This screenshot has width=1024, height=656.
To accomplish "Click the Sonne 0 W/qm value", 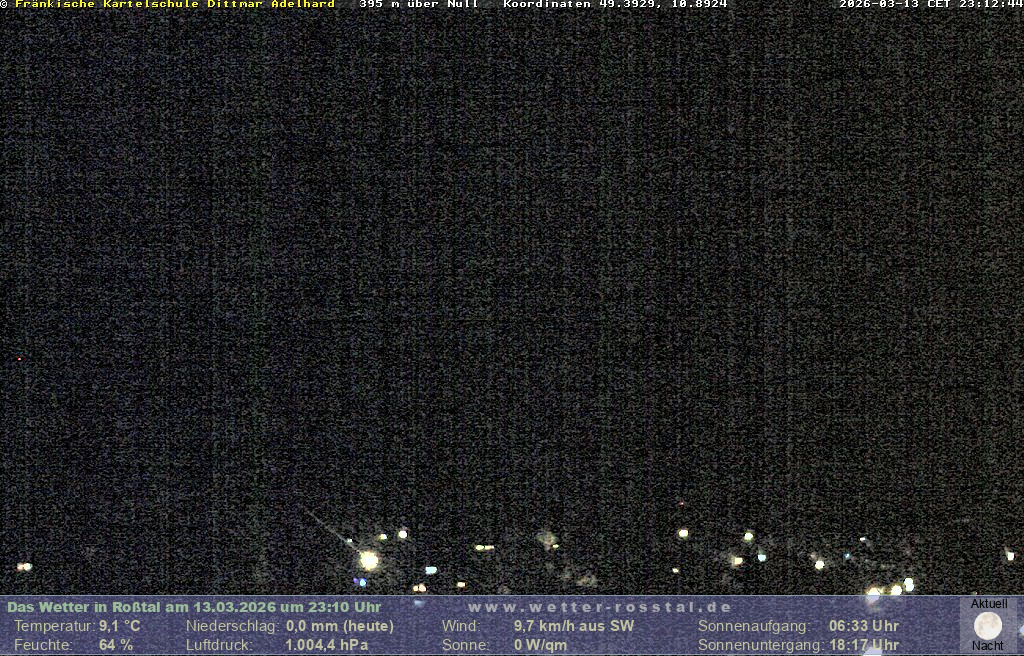I will [540, 645].
